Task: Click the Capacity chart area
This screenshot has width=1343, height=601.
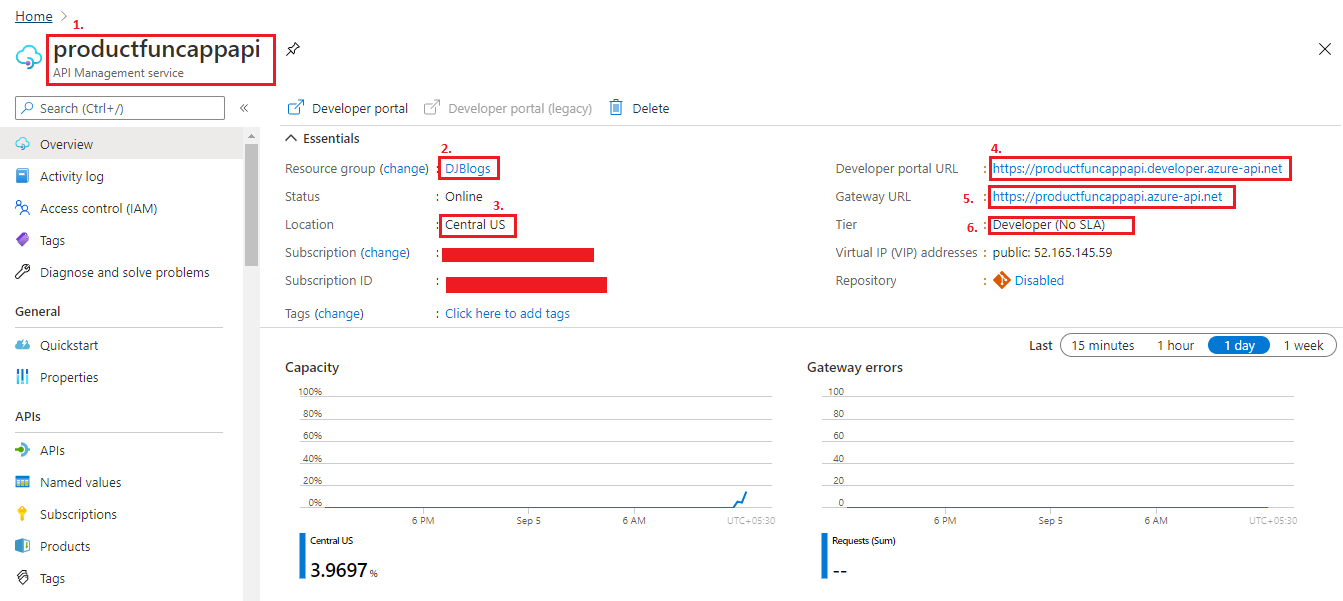Action: pyautogui.click(x=535, y=450)
